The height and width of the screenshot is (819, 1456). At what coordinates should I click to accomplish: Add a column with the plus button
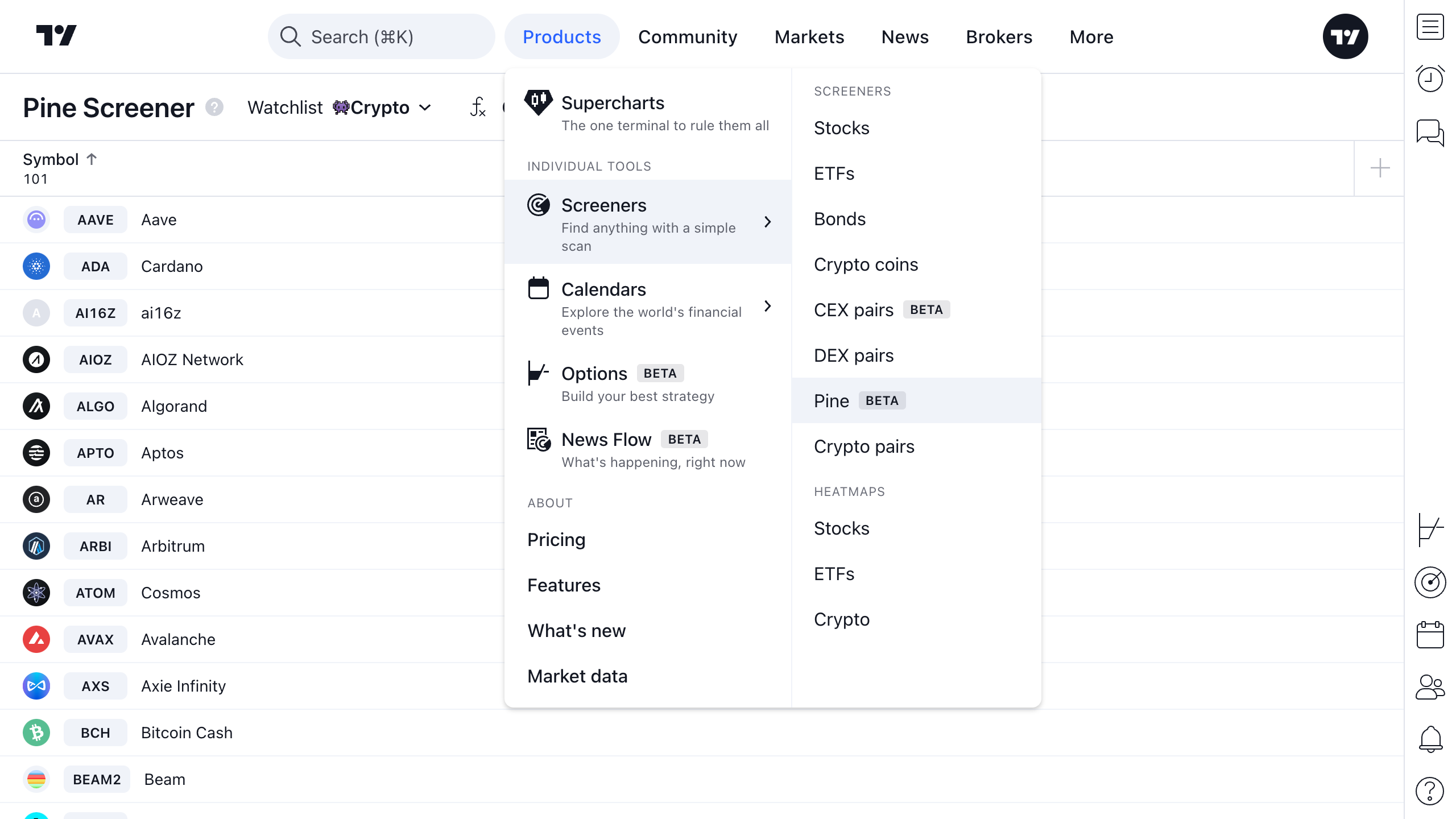(x=1380, y=168)
